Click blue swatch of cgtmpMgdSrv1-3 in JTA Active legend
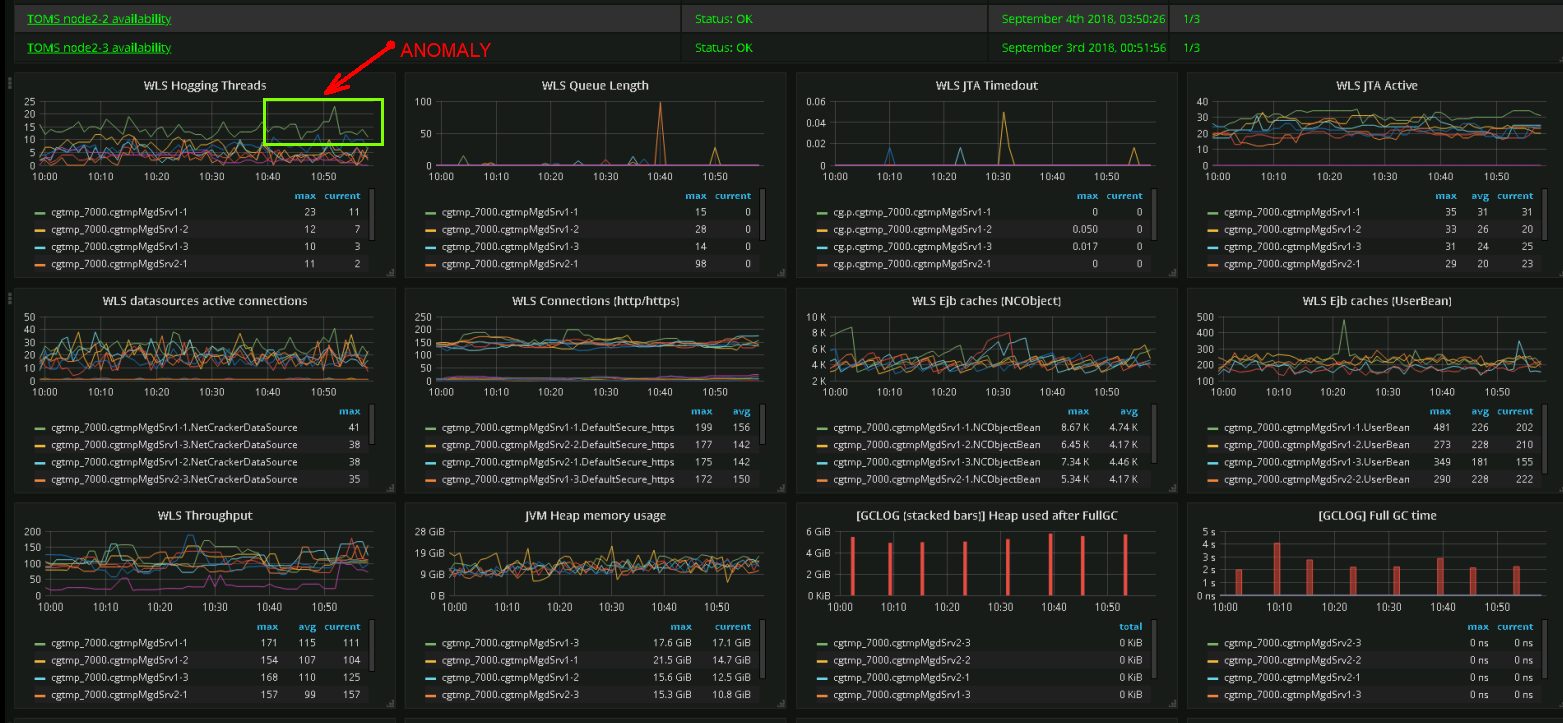This screenshot has height=723, width=1563. click(x=1213, y=246)
